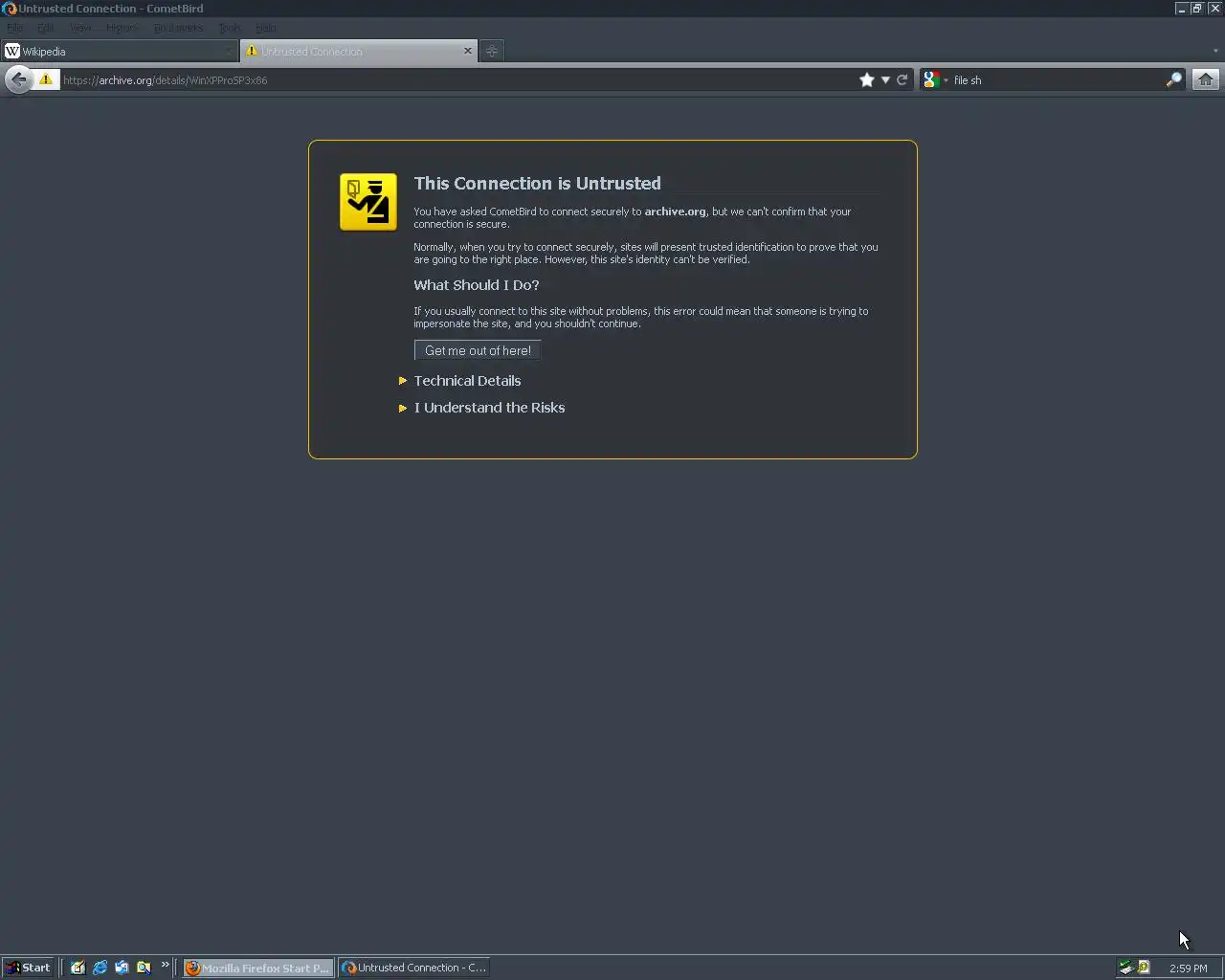Expand the quick launch overflow chevron
The height and width of the screenshot is (980, 1225).
coord(165,965)
